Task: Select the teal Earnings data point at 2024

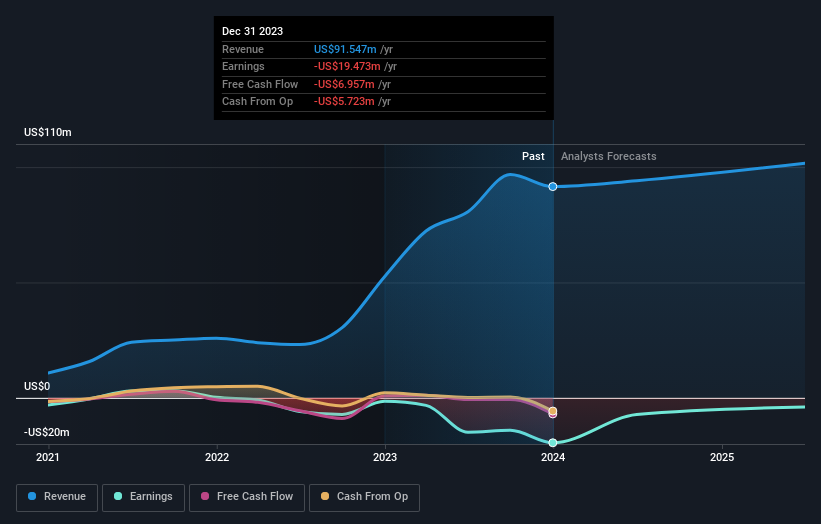Action: point(553,443)
